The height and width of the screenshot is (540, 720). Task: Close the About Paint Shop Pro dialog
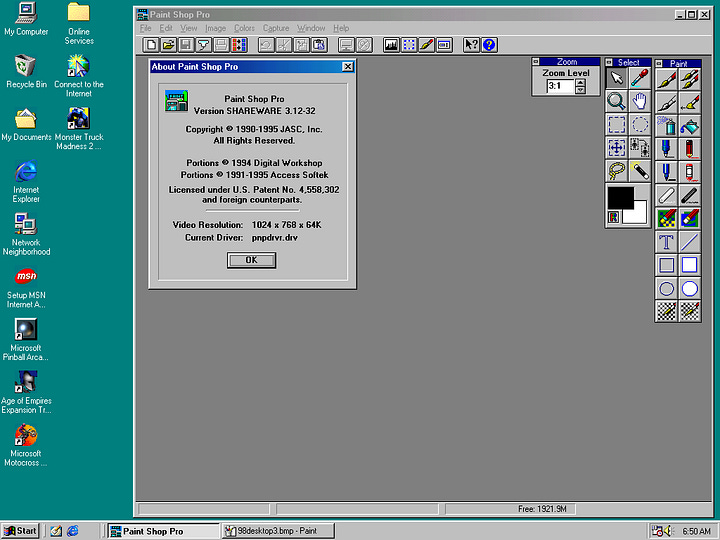(348, 67)
